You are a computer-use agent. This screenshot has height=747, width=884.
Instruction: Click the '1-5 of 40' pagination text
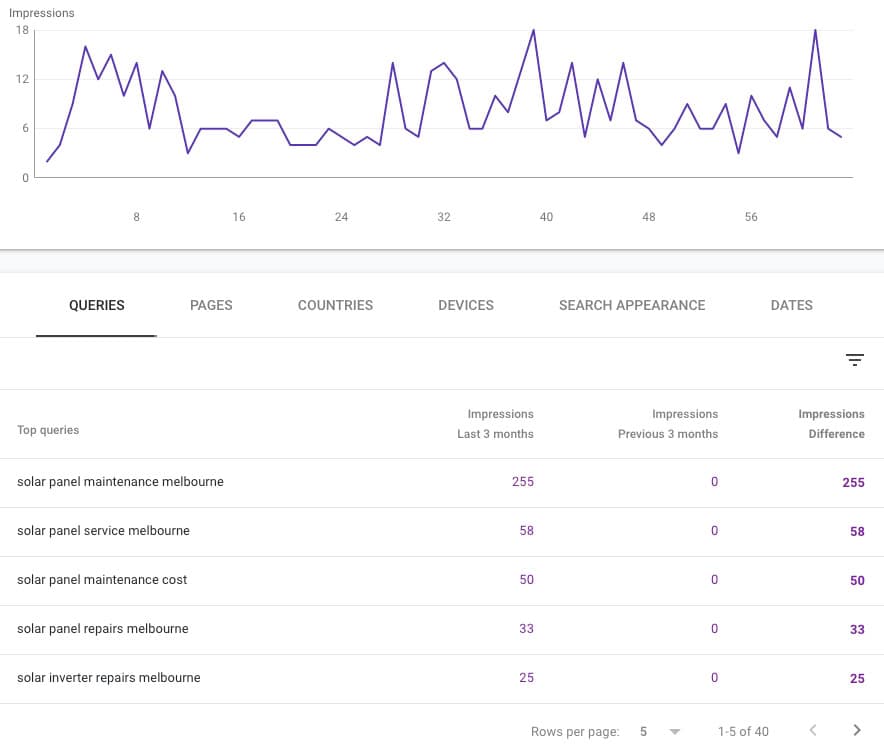(x=743, y=732)
